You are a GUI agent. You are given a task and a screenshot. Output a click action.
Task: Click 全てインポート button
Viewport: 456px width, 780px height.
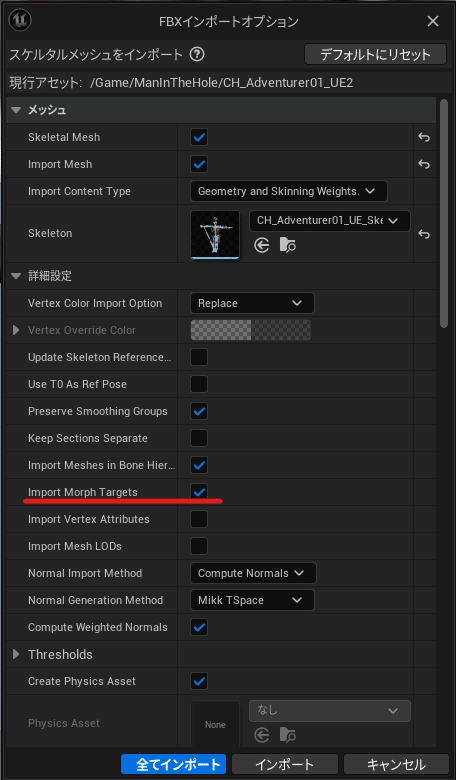(174, 764)
